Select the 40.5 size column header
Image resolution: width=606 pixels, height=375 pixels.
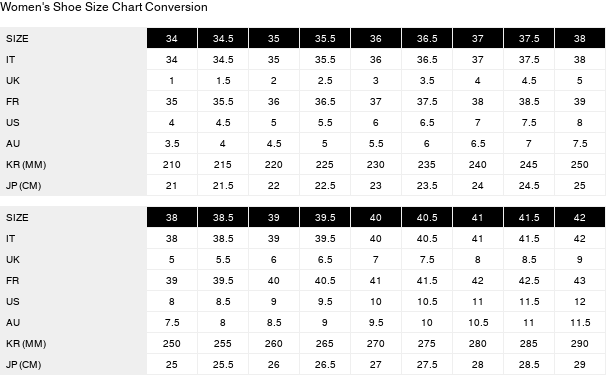tap(427, 217)
